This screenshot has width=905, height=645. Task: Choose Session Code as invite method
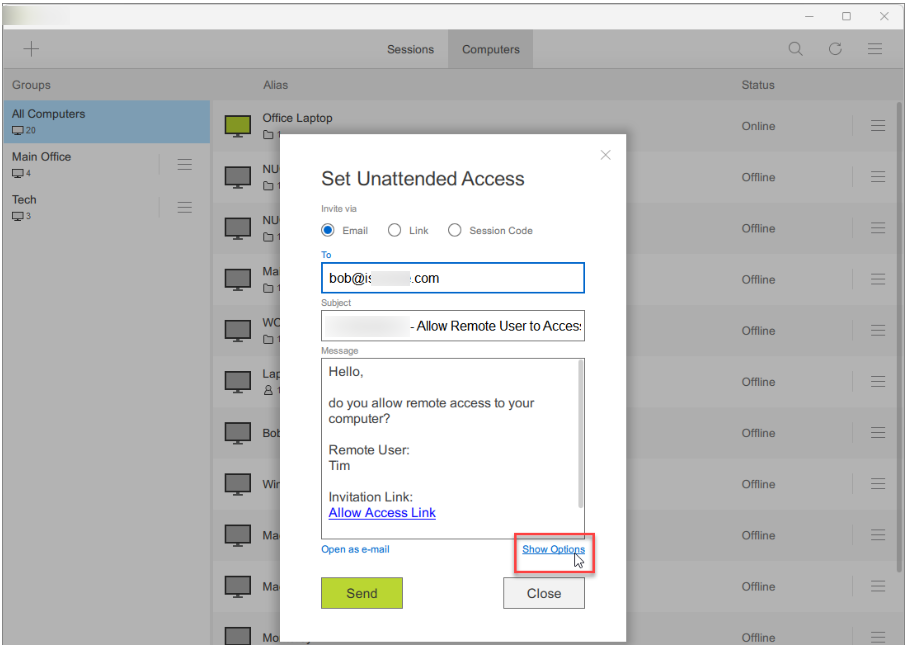tap(455, 229)
